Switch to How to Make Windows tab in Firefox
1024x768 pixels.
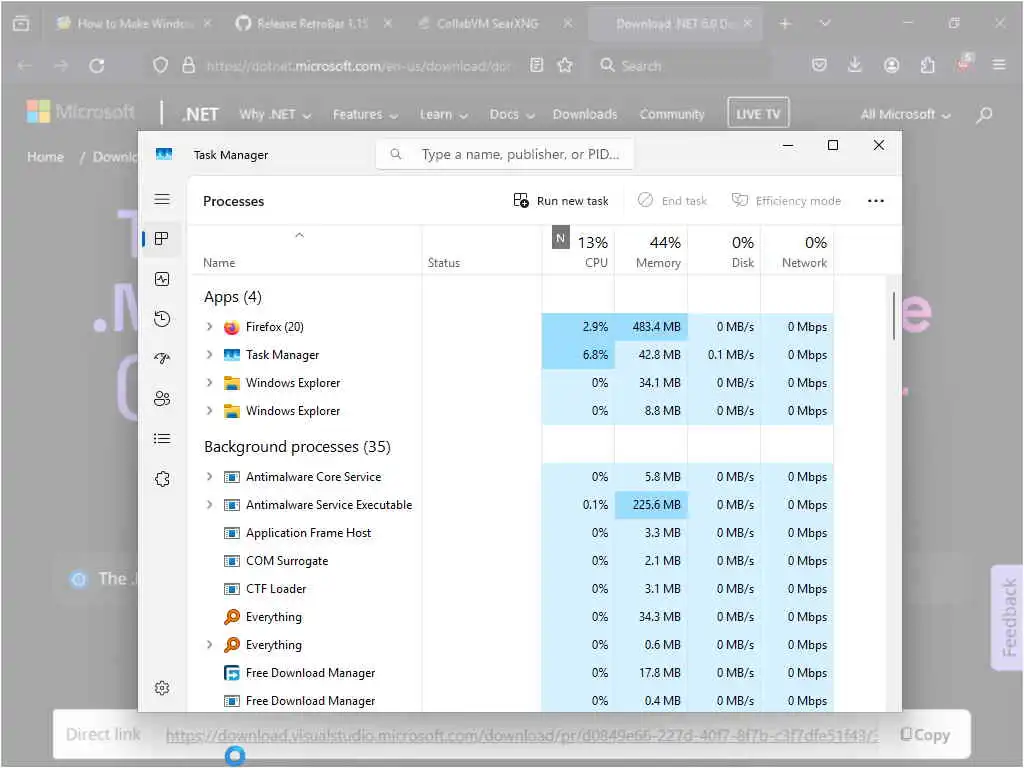(134, 24)
